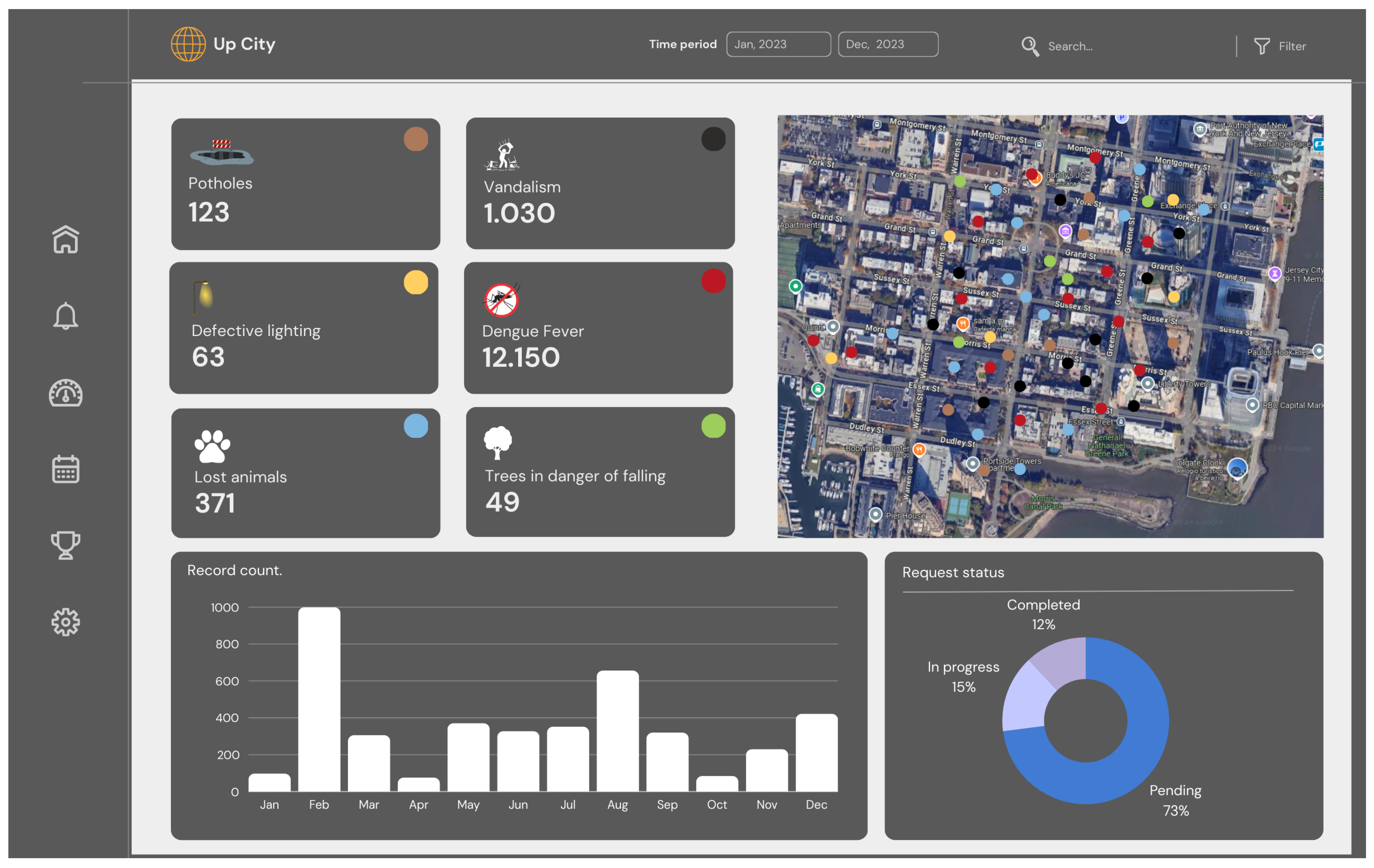Open Trees in danger of falling card

[600, 472]
